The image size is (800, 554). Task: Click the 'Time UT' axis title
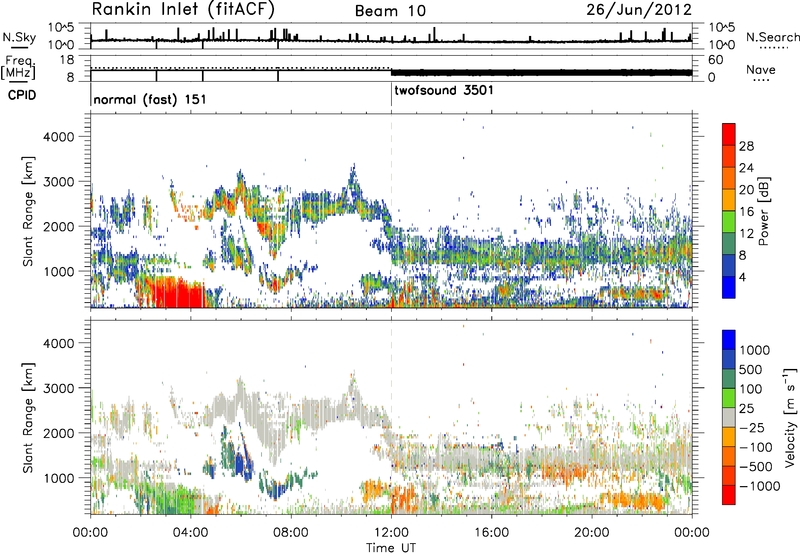pos(391,547)
